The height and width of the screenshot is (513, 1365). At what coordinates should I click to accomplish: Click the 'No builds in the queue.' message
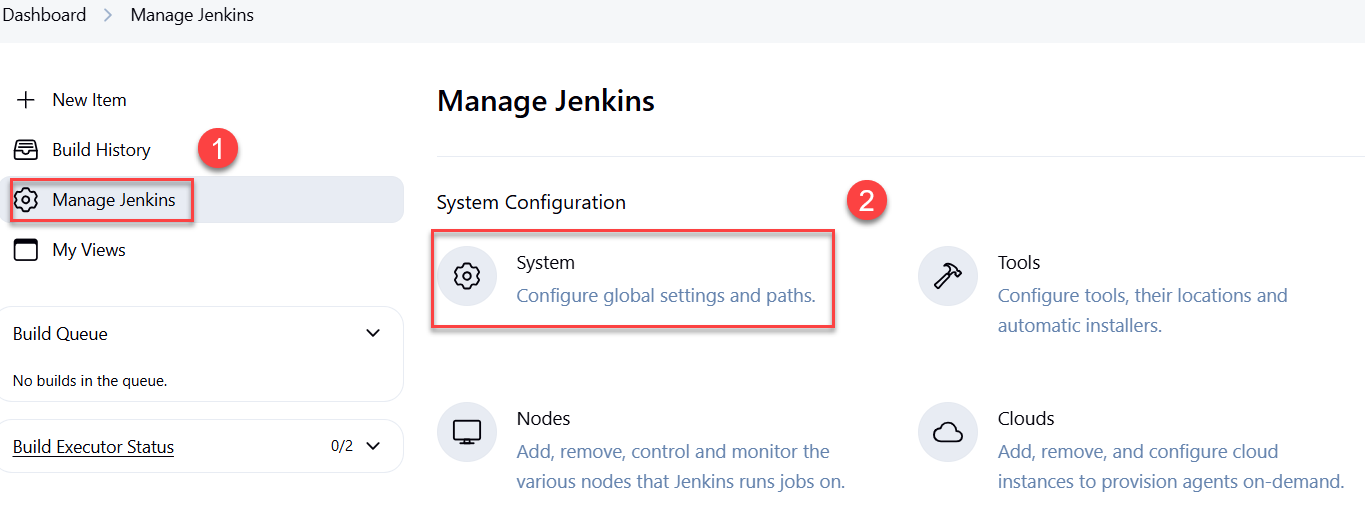(90, 381)
